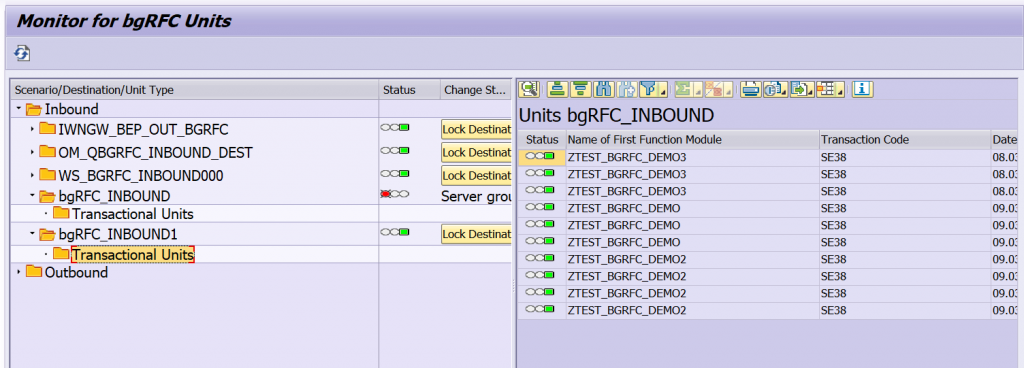Open the layout grid icon's dropdown arrow
Viewport: 1024px width, 368px height.
840,93
